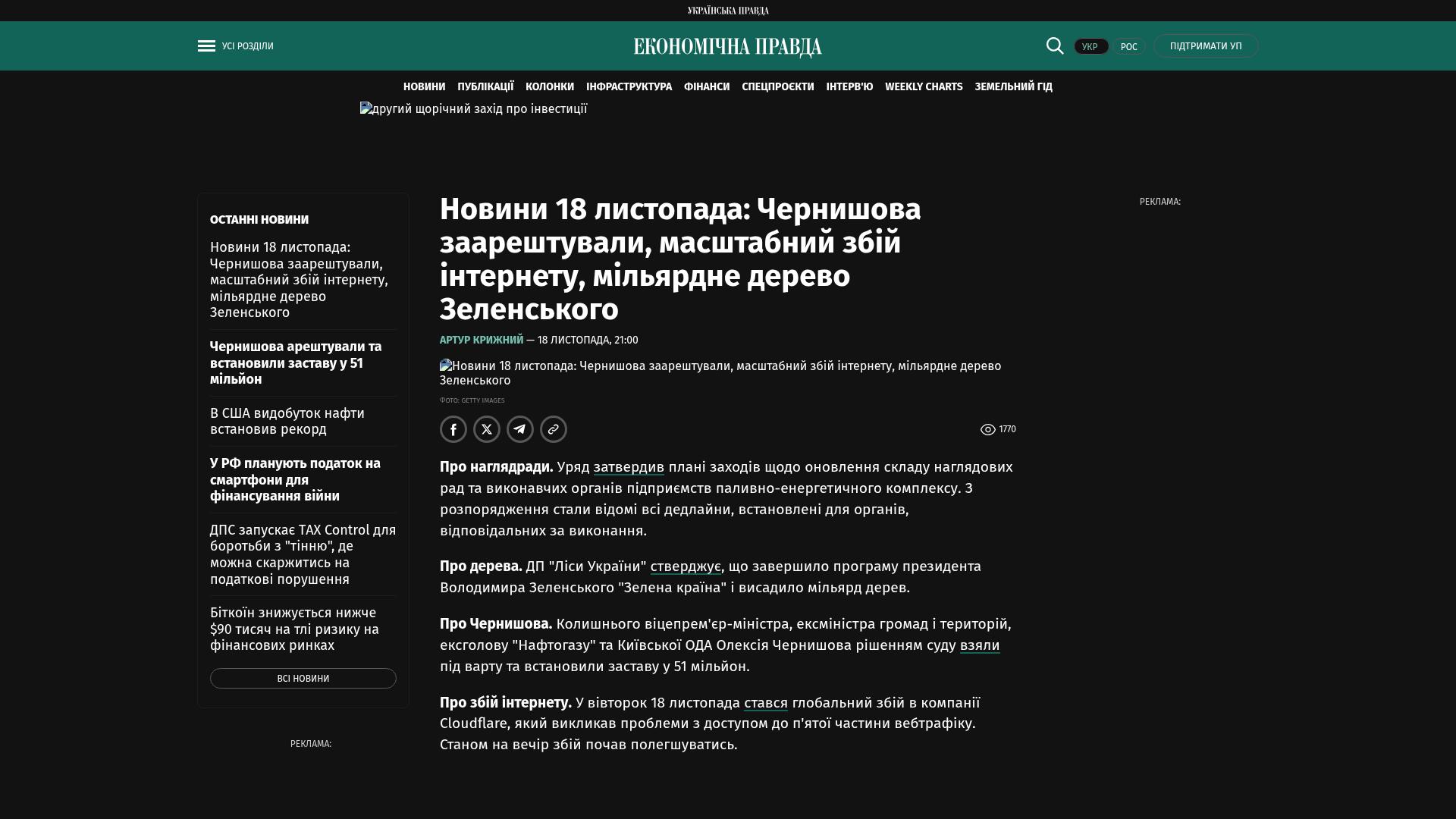Open the 'затвердив' hyperlink in article
The height and width of the screenshot is (819, 1456).
point(628,467)
